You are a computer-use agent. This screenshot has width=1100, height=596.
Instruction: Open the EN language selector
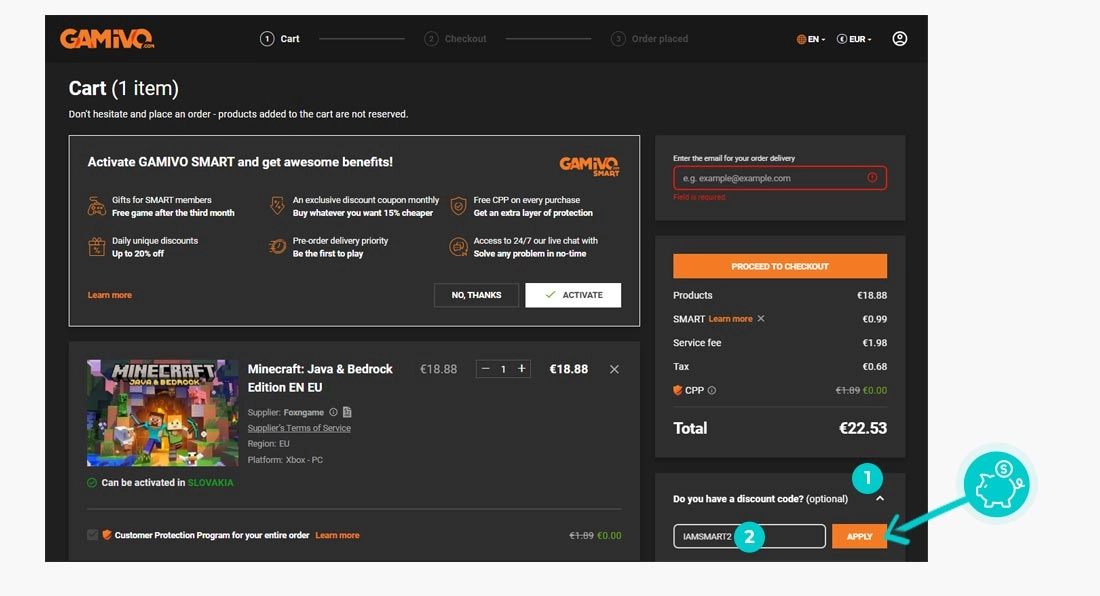(x=811, y=39)
